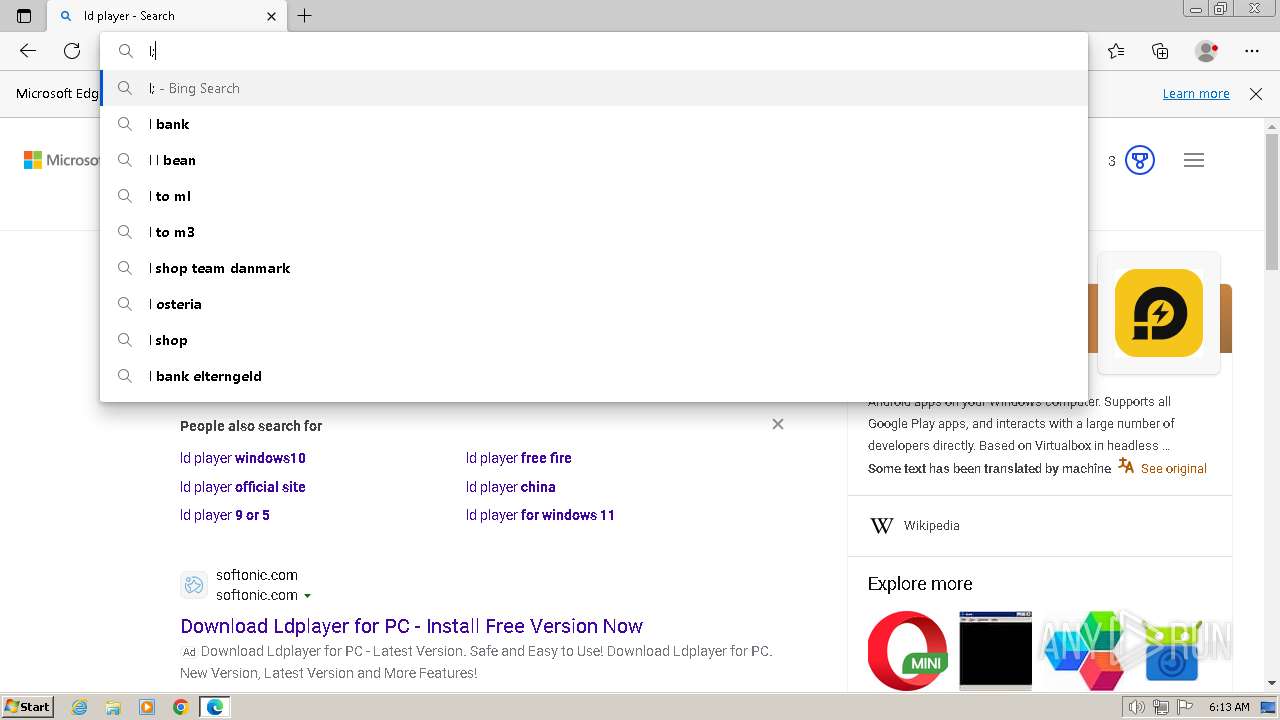Open 'ld player free fire' related search

coord(519,458)
